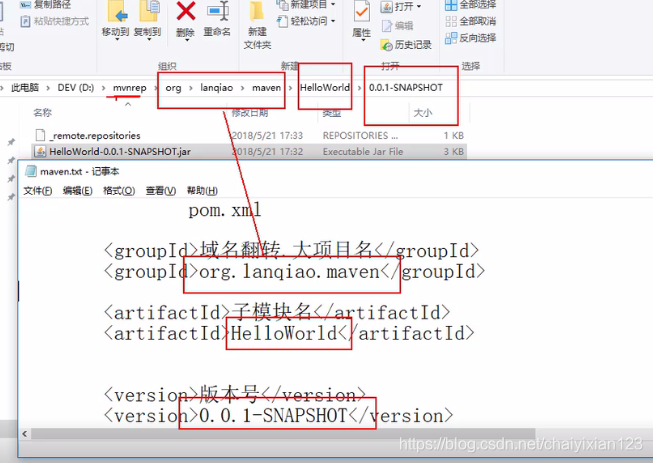Click the org.lanqiao.maven groupId text in Notepad
Image resolution: width=653 pixels, height=463 pixels.
[x=289, y=272]
